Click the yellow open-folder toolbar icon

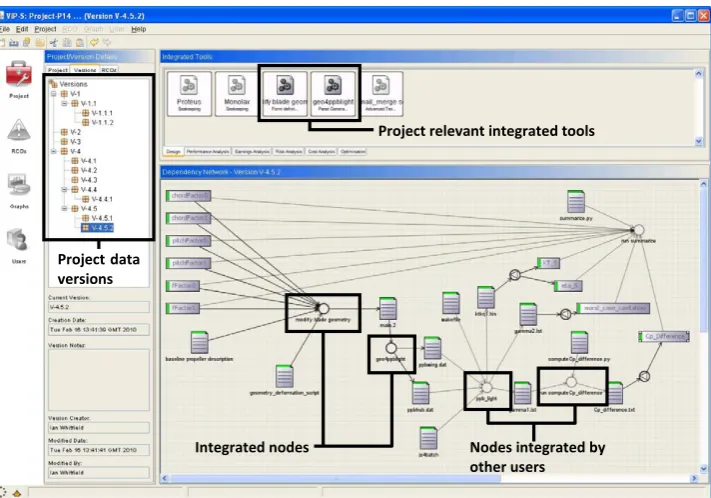pos(40,43)
